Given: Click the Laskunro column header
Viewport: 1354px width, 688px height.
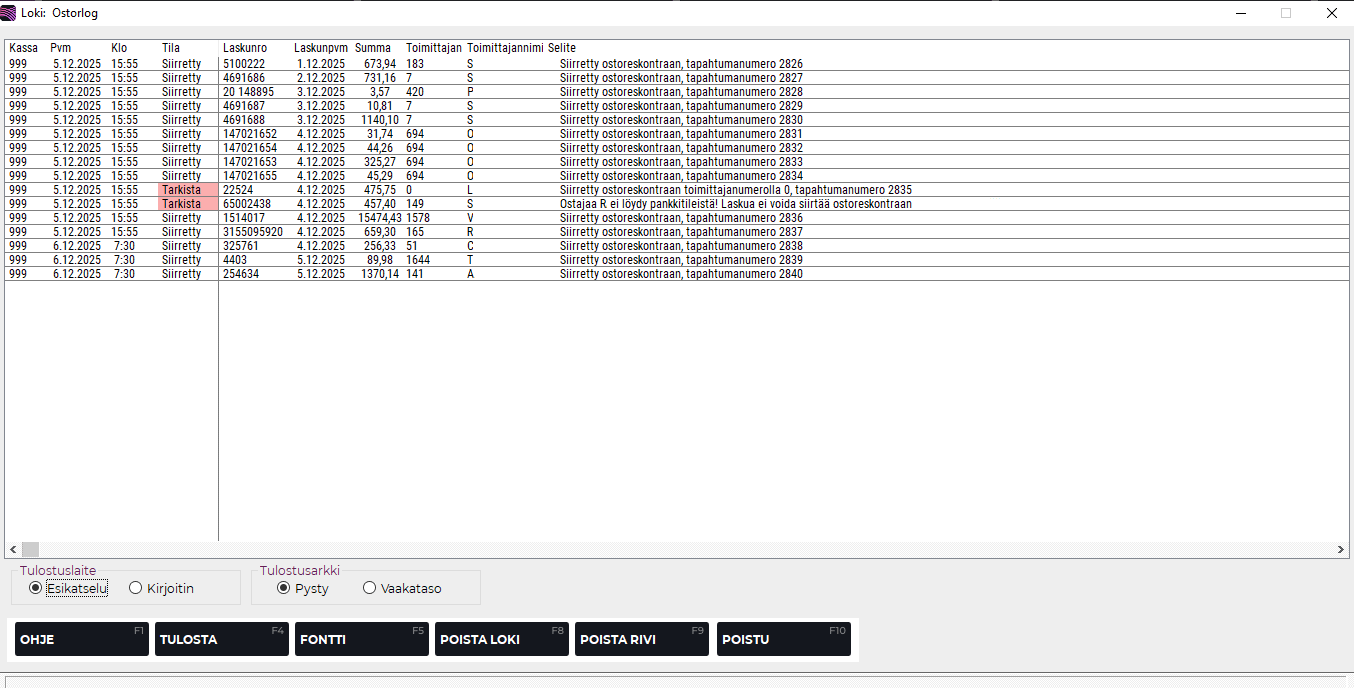Looking at the screenshot, I should (x=245, y=48).
